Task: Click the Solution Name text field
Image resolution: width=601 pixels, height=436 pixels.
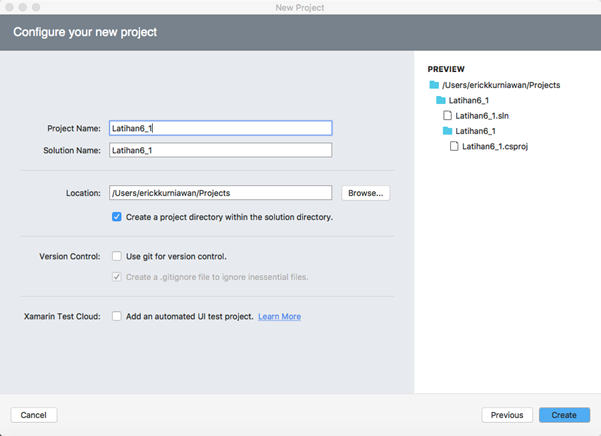Action: 220,150
